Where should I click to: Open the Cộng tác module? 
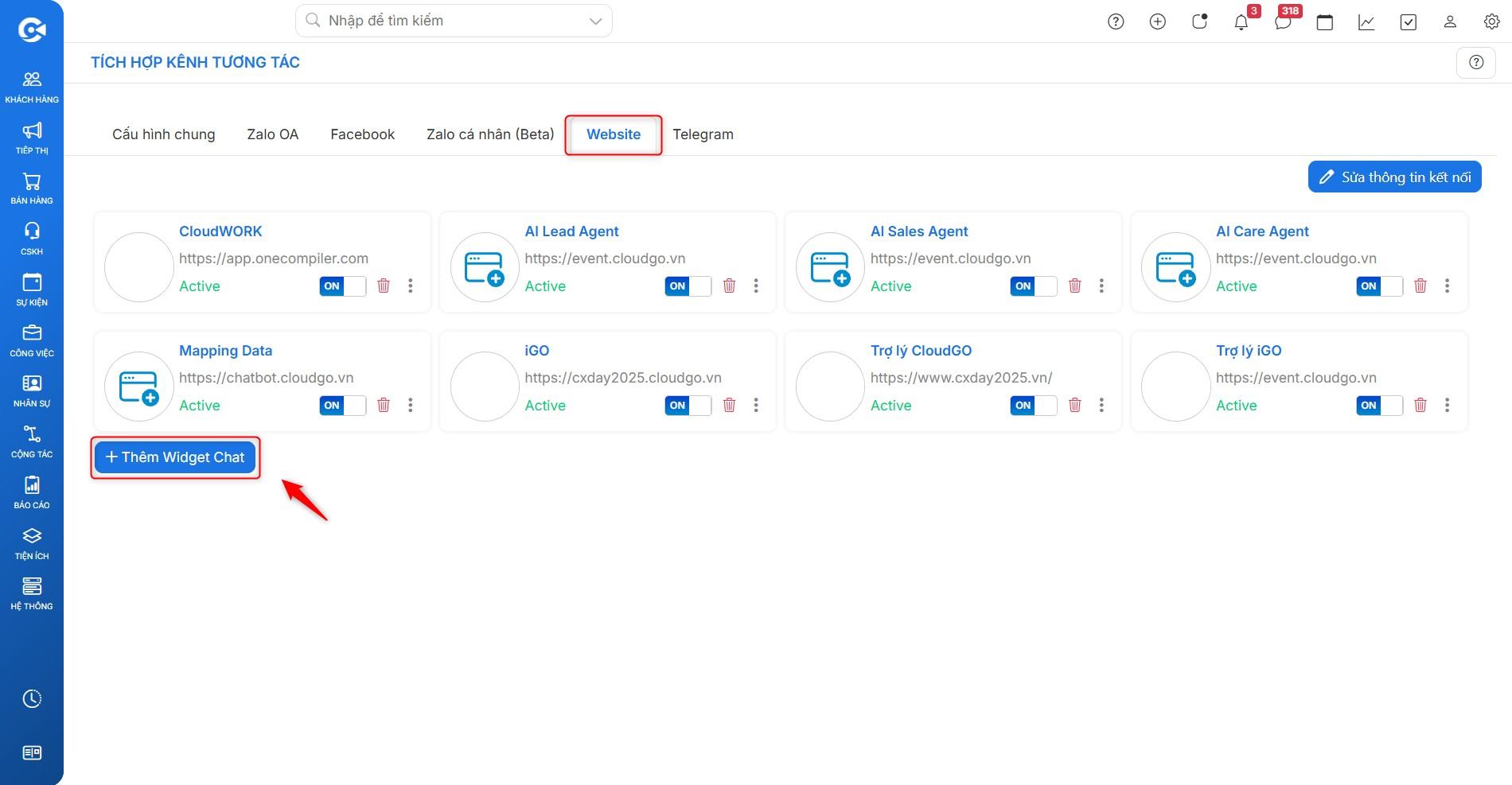[x=32, y=442]
